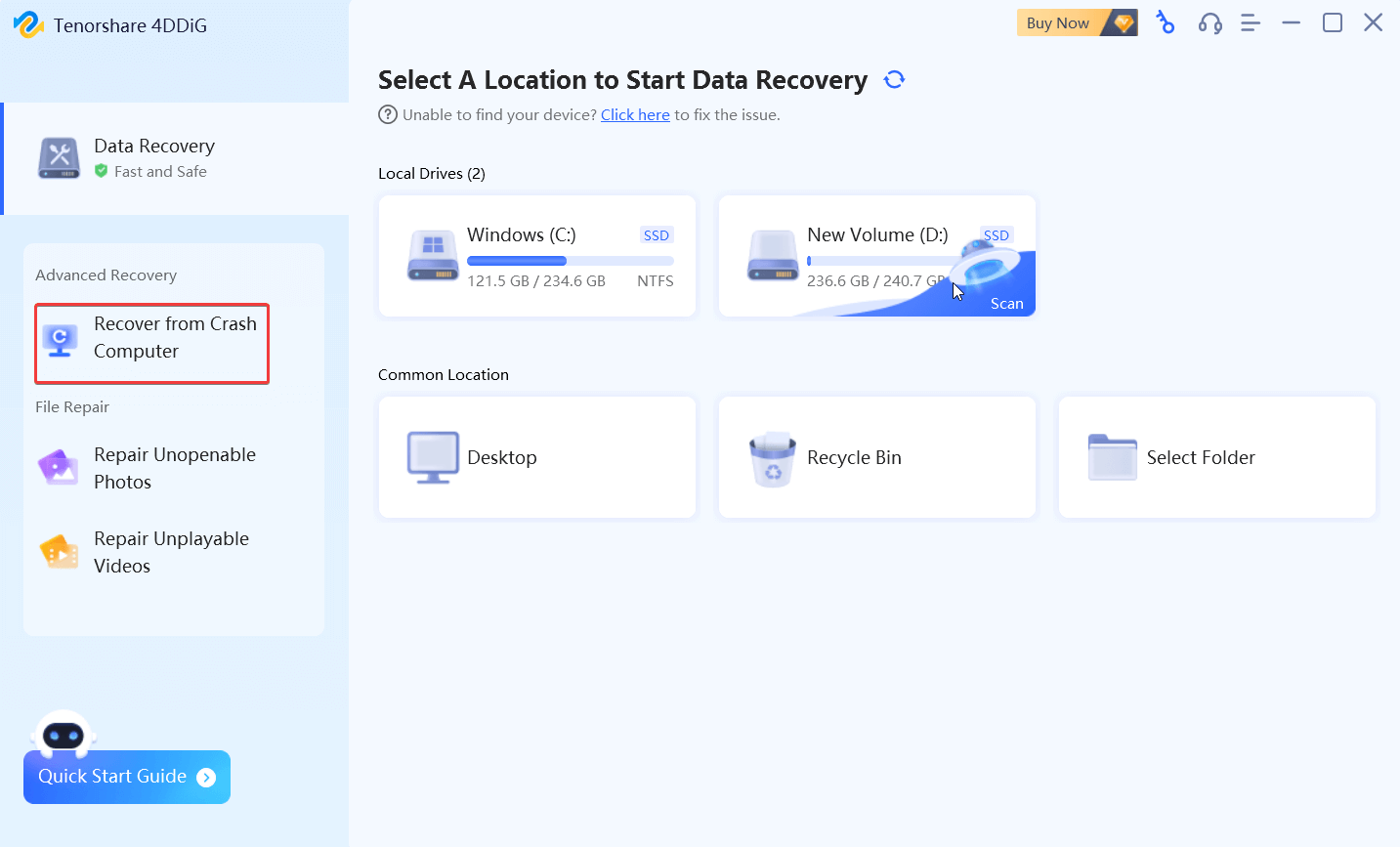Click the Quick Start Guide arrow icon
Image resolution: width=1400 pixels, height=847 pixels.
tap(206, 778)
